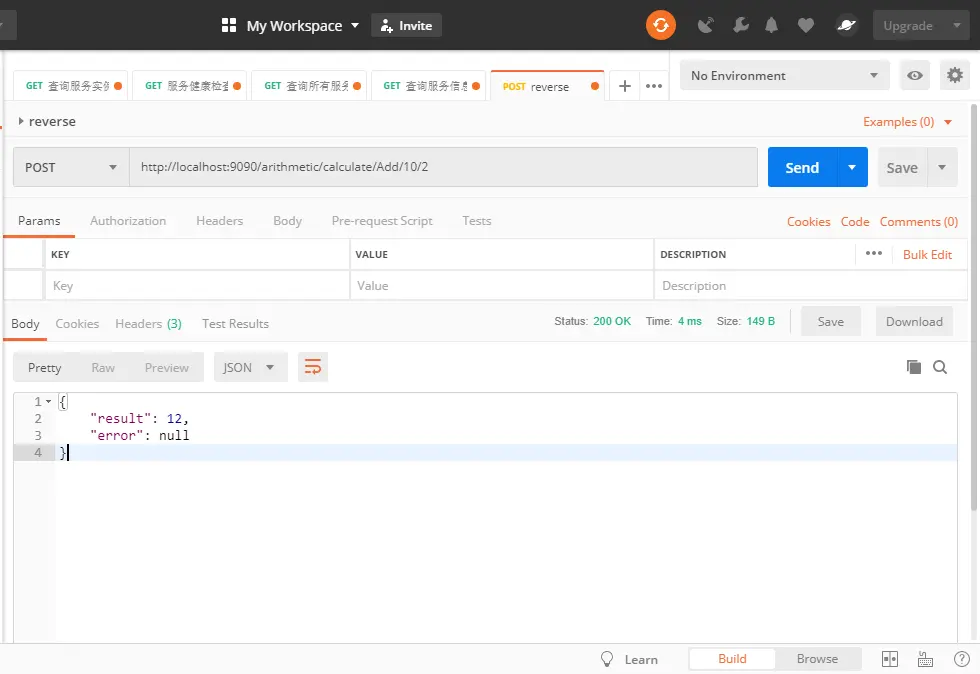Expand the No Environment selector

coord(784,76)
